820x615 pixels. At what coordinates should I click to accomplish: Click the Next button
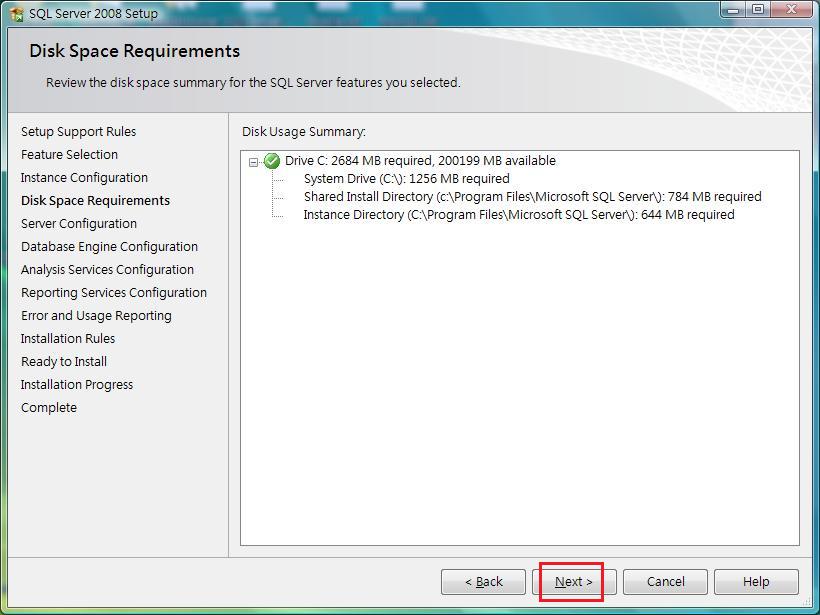tap(574, 582)
